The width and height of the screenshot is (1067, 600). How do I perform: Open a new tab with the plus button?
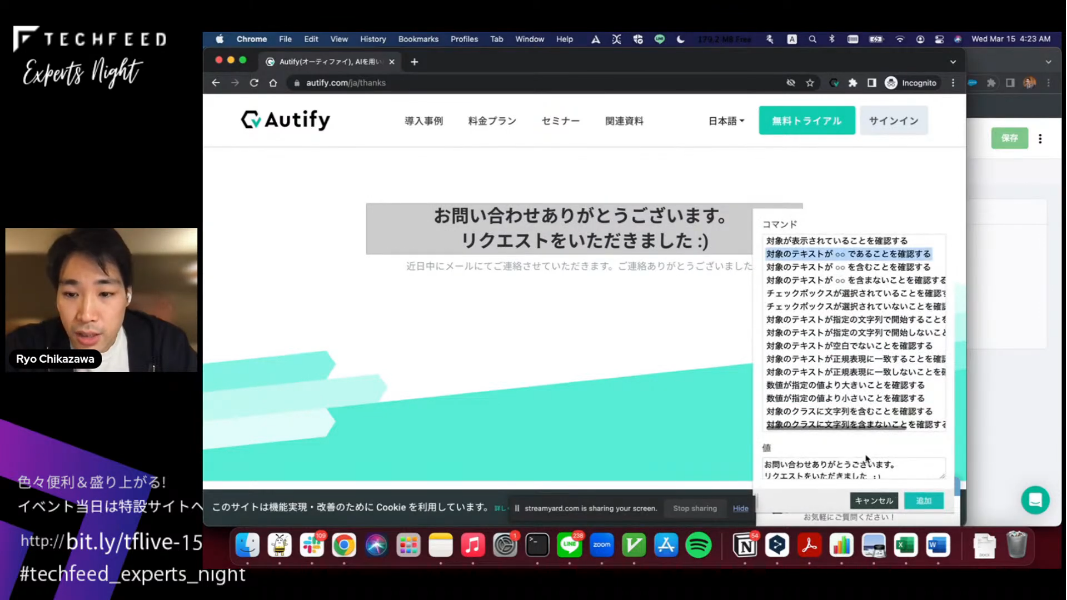click(414, 62)
